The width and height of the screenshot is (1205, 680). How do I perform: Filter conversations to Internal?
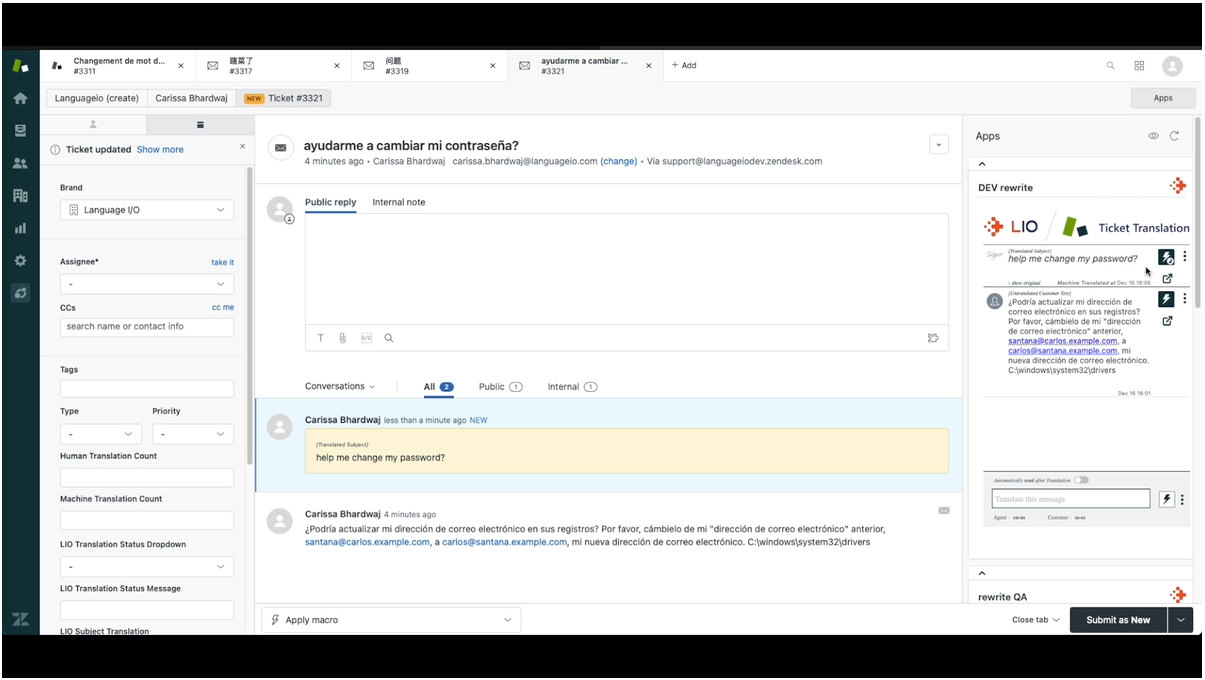tap(572, 386)
